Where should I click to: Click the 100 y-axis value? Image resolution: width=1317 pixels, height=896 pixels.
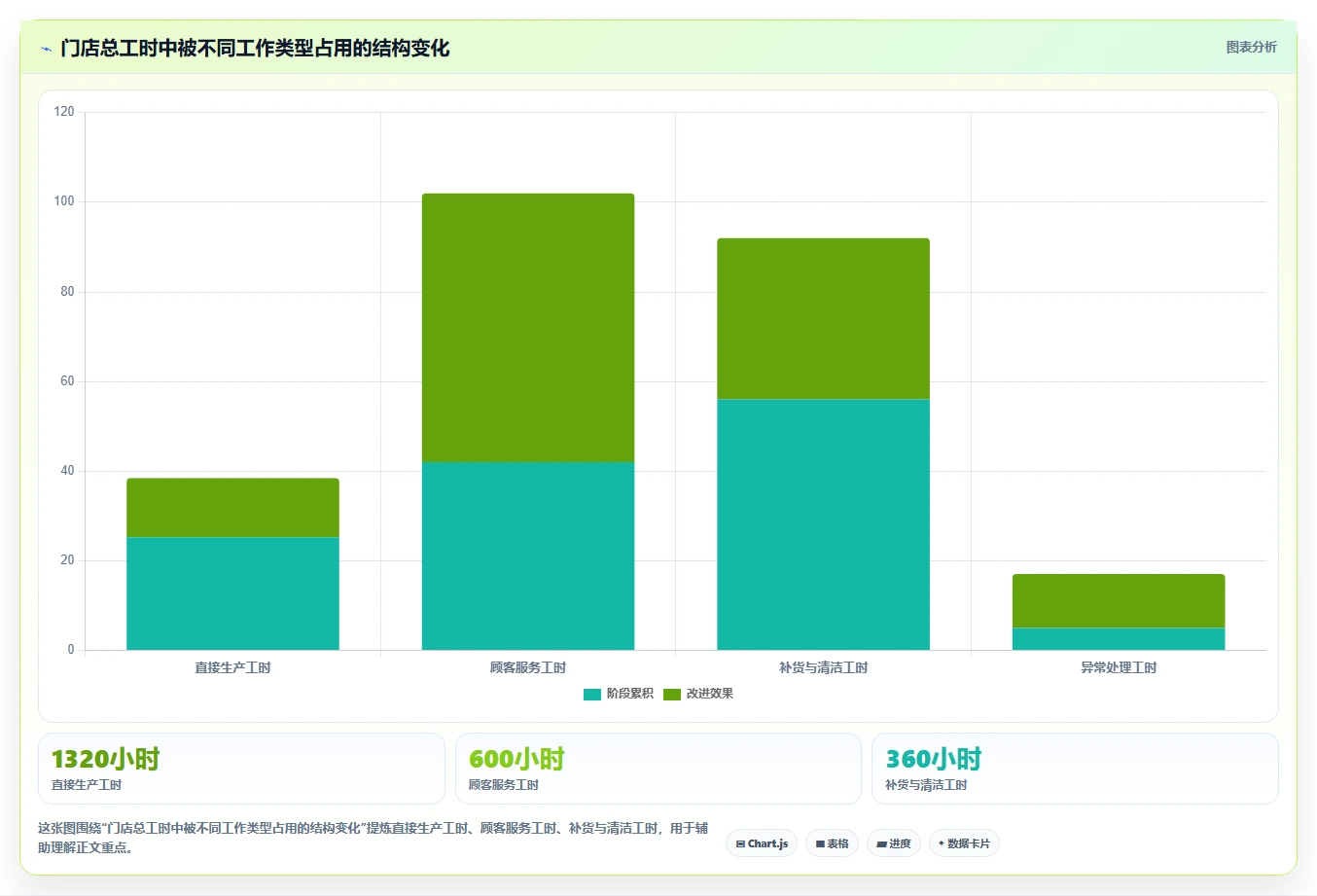click(64, 201)
